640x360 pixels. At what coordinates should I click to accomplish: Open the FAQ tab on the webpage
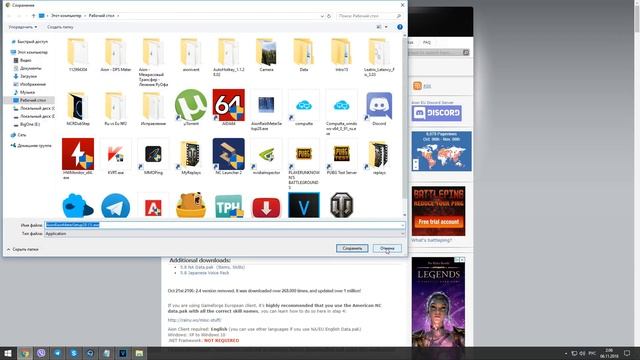click(x=427, y=42)
